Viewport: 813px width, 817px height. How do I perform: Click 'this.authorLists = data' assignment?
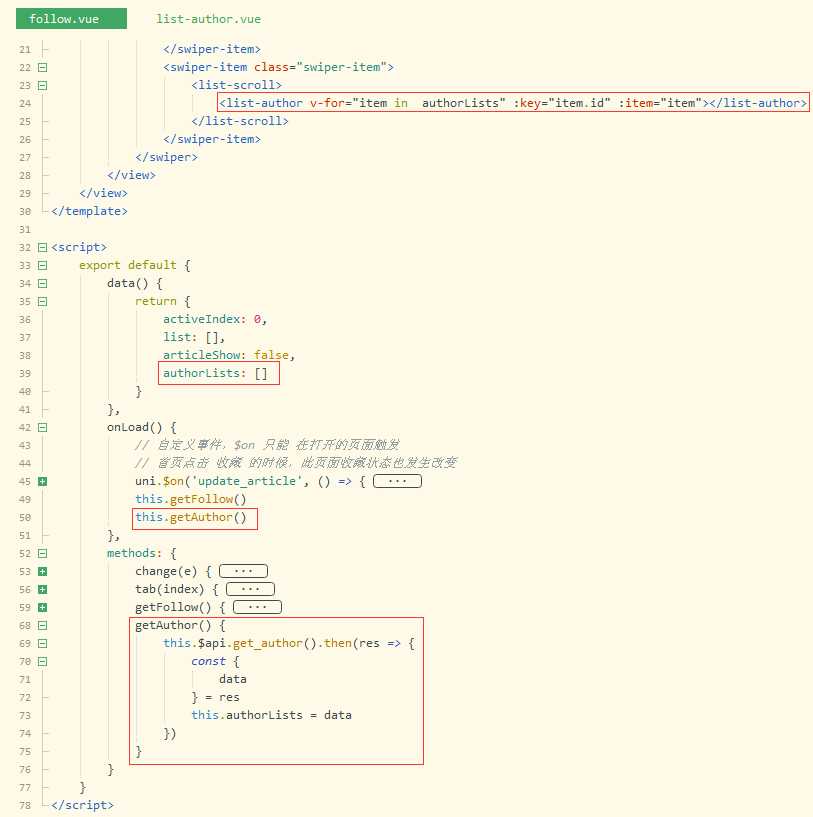pos(272,715)
